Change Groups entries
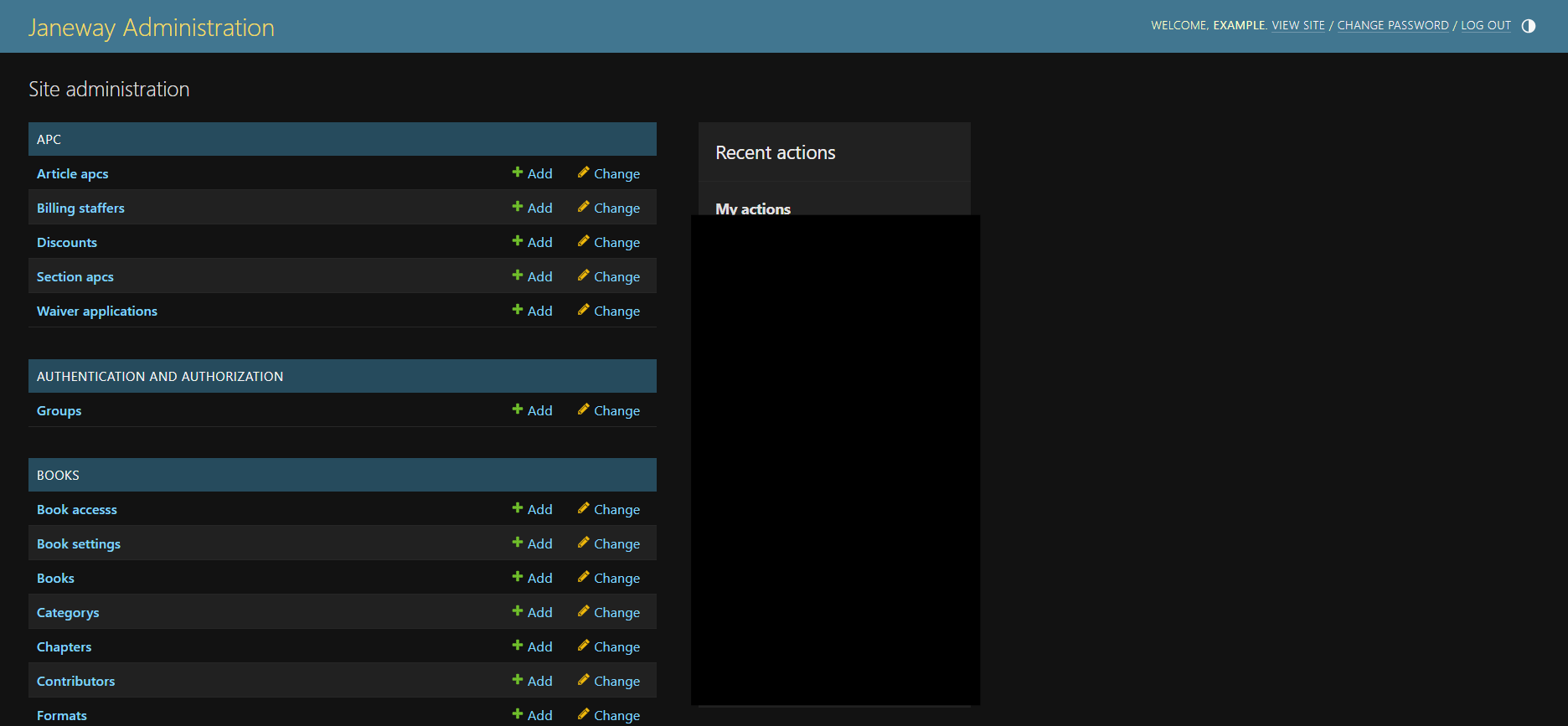Viewport: 1568px width, 726px height. pos(609,410)
